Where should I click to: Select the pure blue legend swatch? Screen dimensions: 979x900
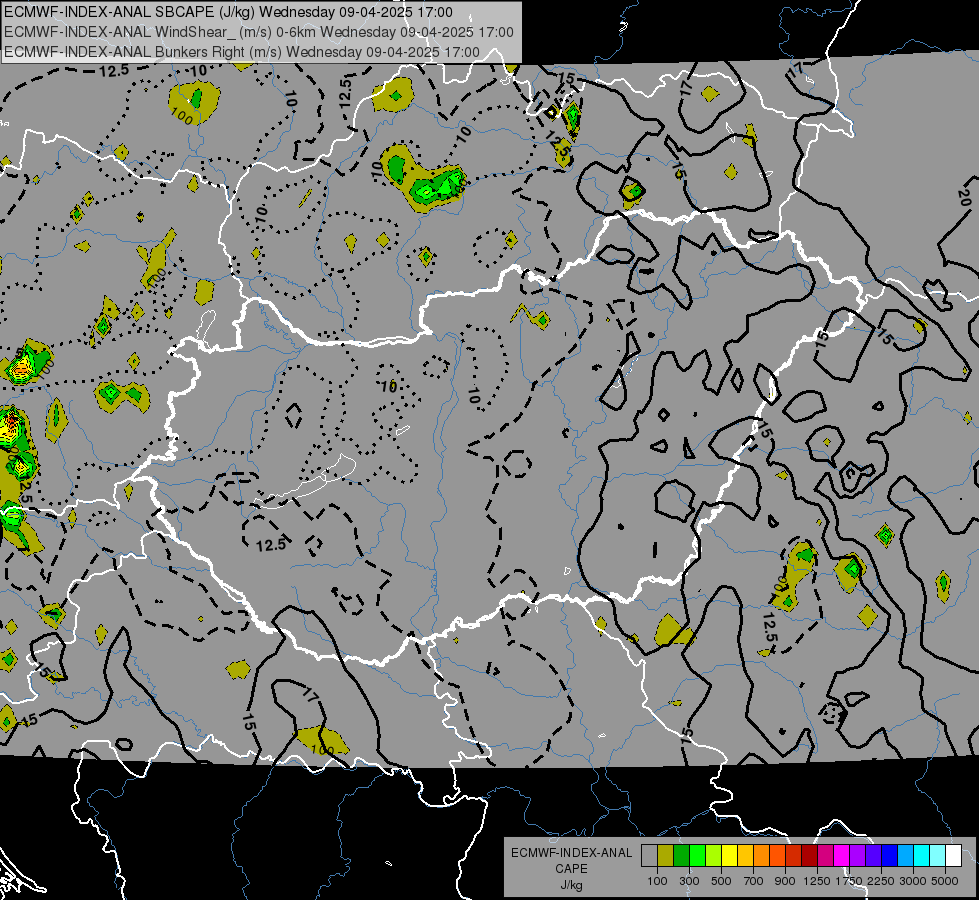890,856
